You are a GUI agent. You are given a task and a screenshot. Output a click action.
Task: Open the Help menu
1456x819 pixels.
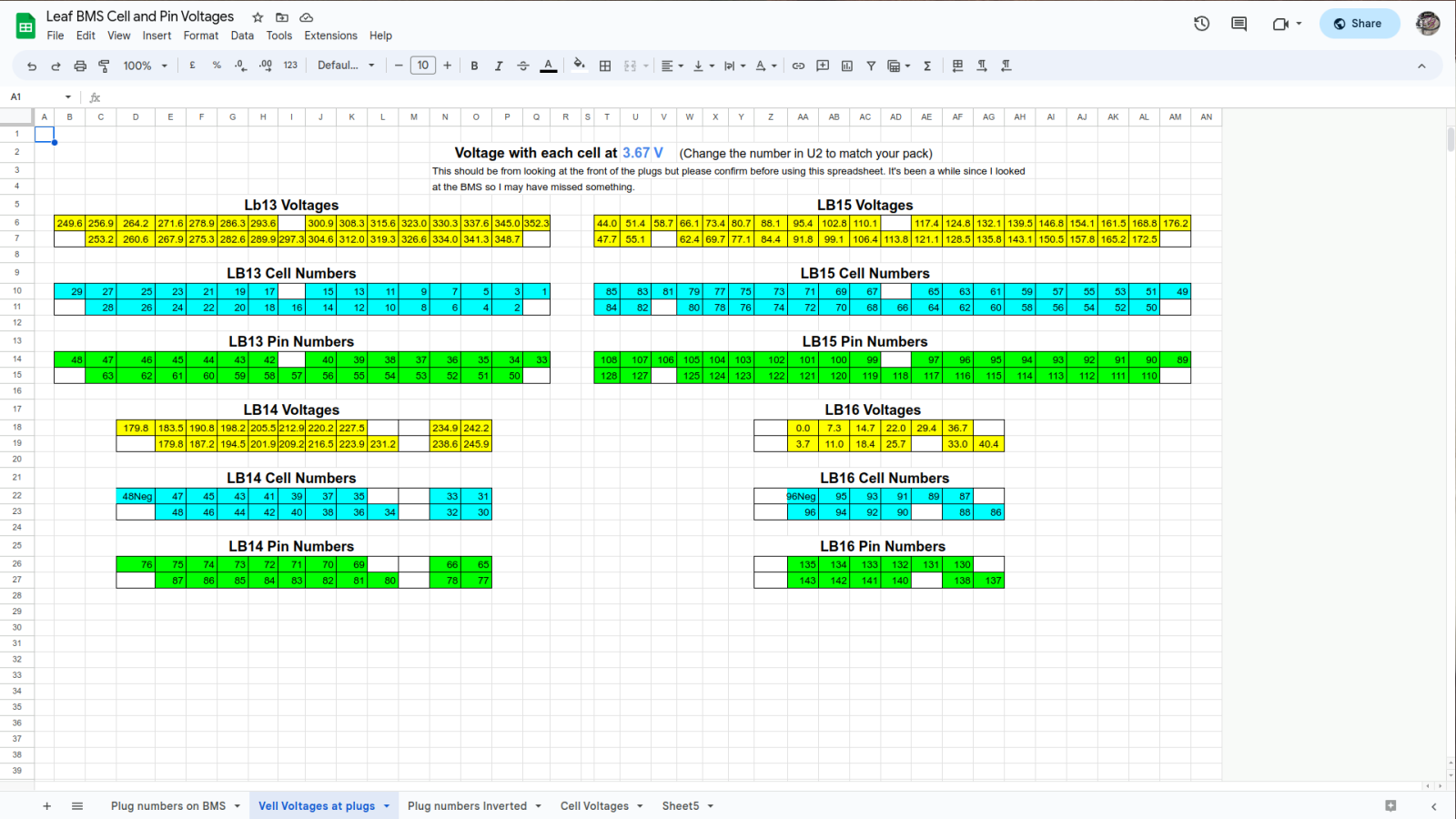(x=380, y=35)
